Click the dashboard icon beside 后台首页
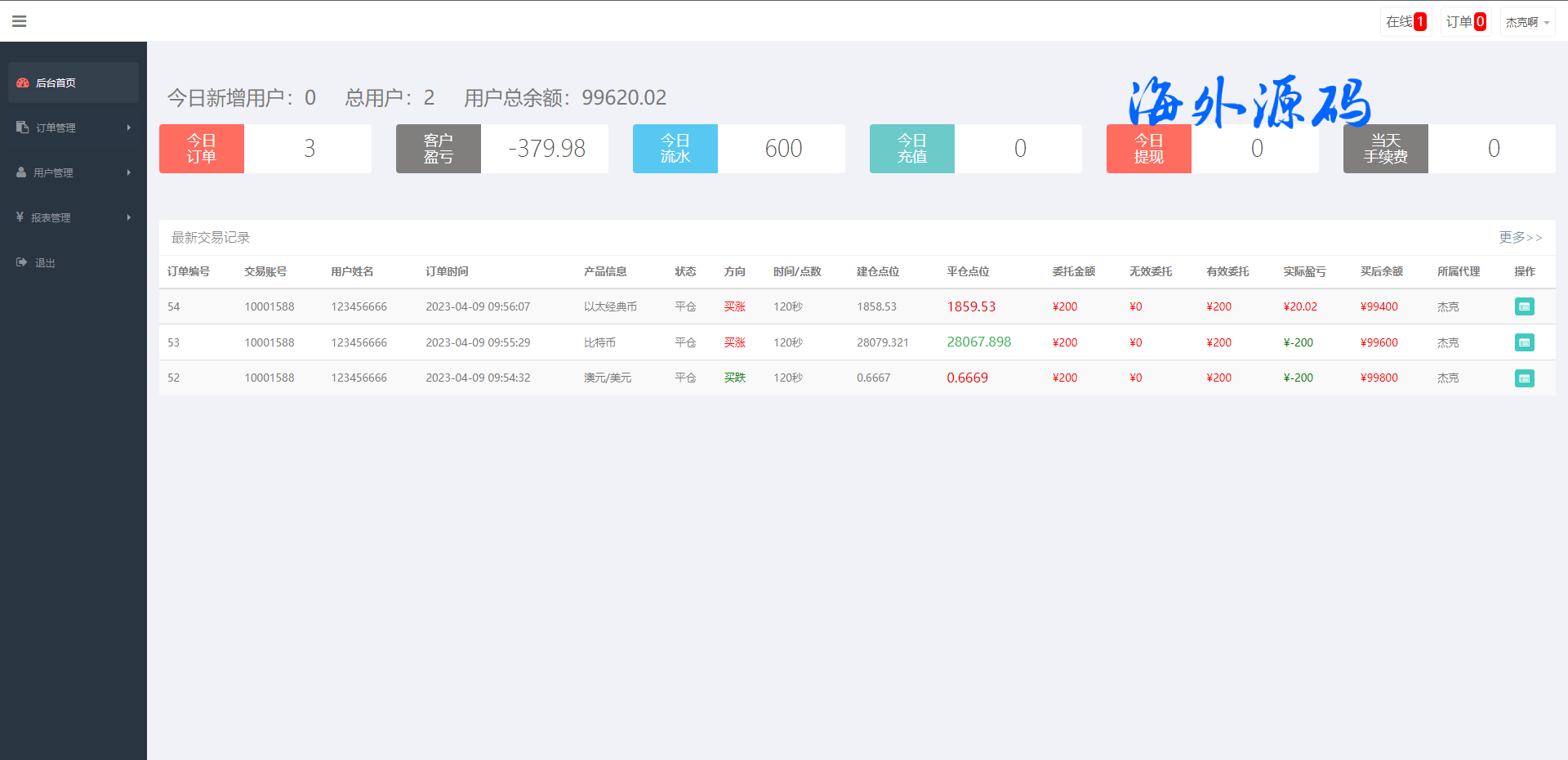 tap(23, 83)
